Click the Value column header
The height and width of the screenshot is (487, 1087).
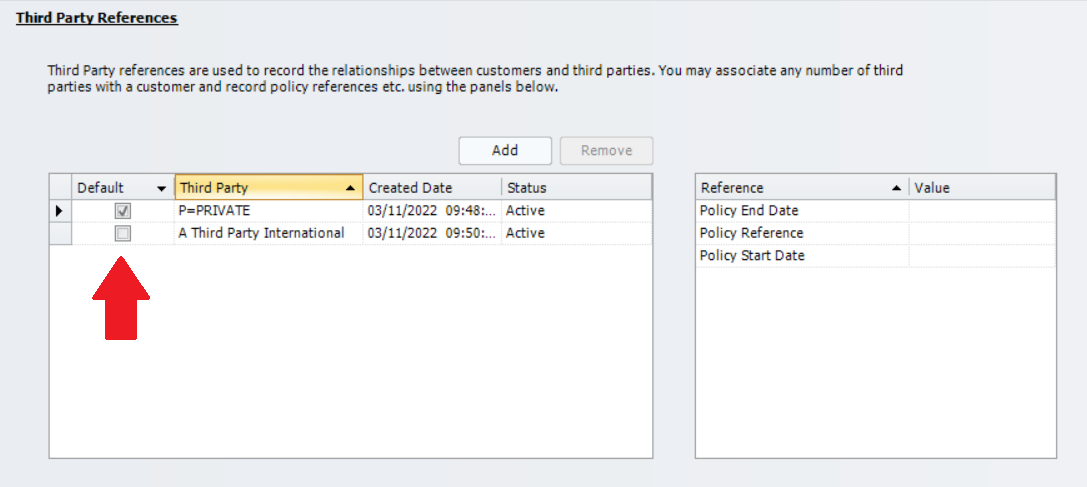981,188
